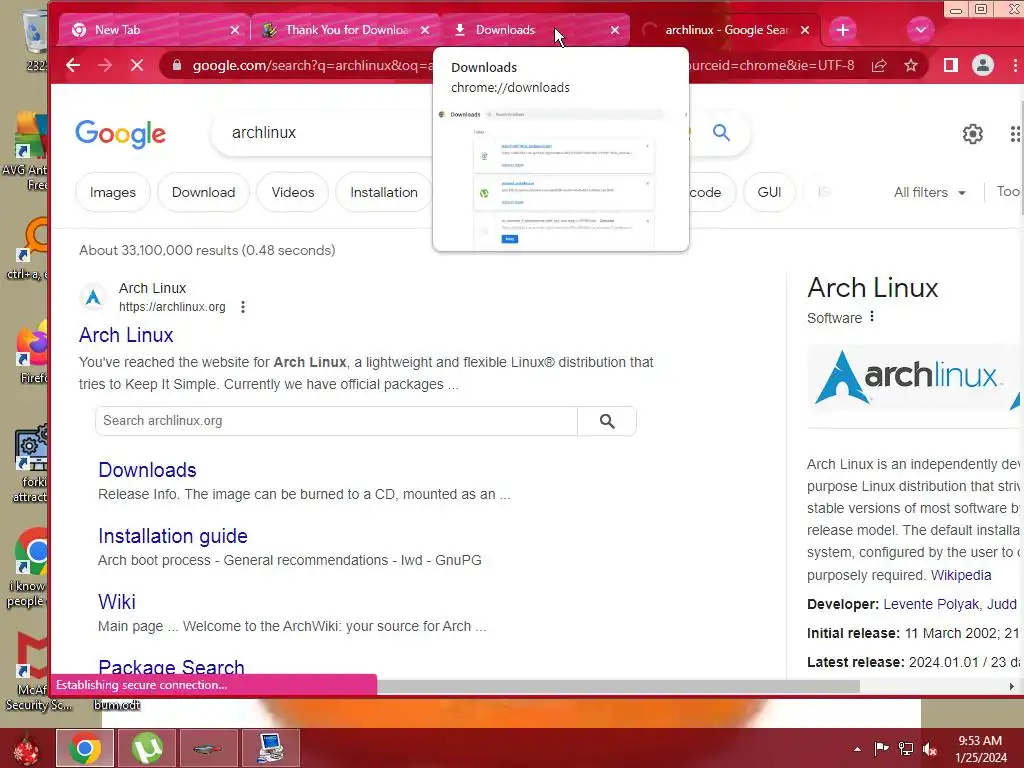This screenshot has width=1024, height=768.
Task: Click the computer icon in taskbar
Action: [270, 748]
